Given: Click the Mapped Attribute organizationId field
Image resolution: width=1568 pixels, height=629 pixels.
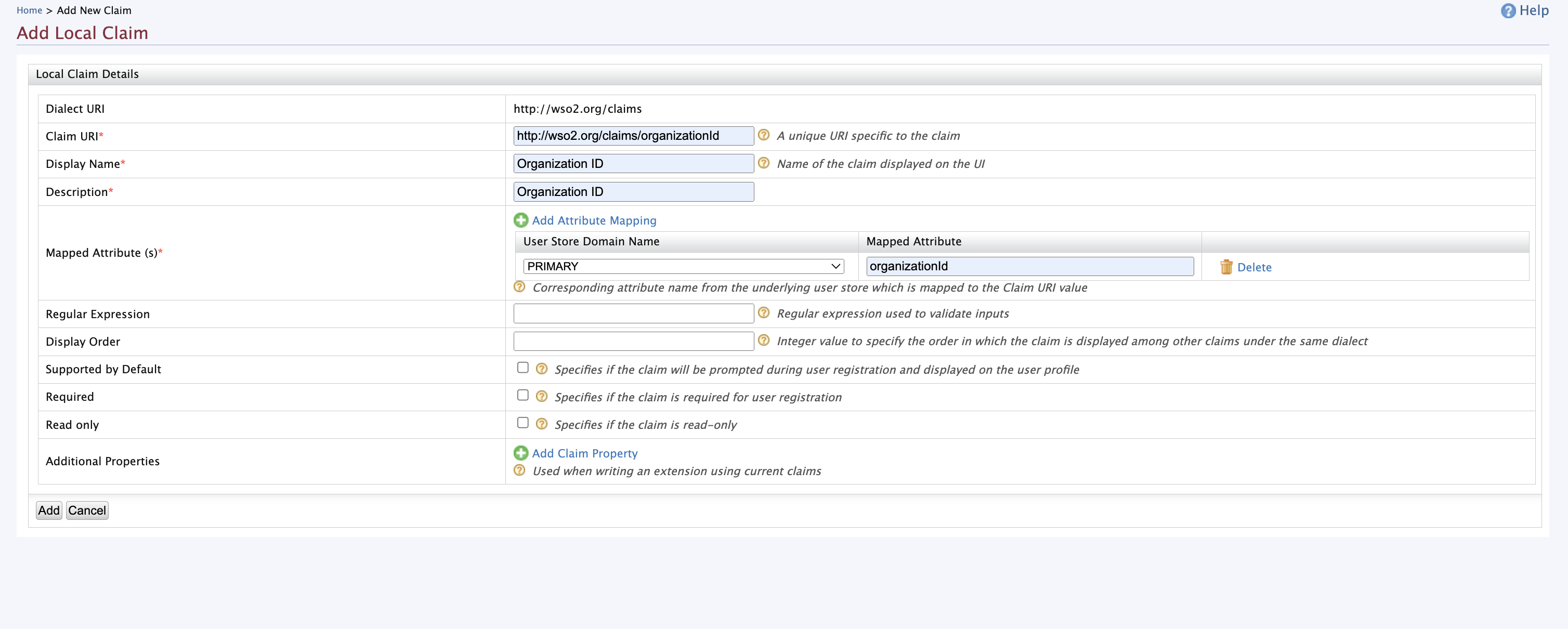Looking at the screenshot, I should click(x=1029, y=266).
